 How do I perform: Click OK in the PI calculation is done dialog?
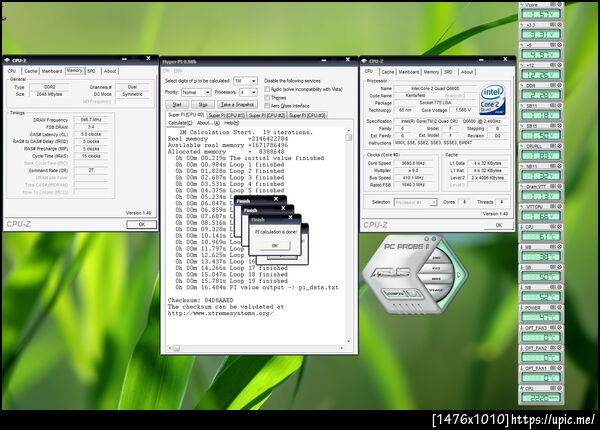click(275, 246)
